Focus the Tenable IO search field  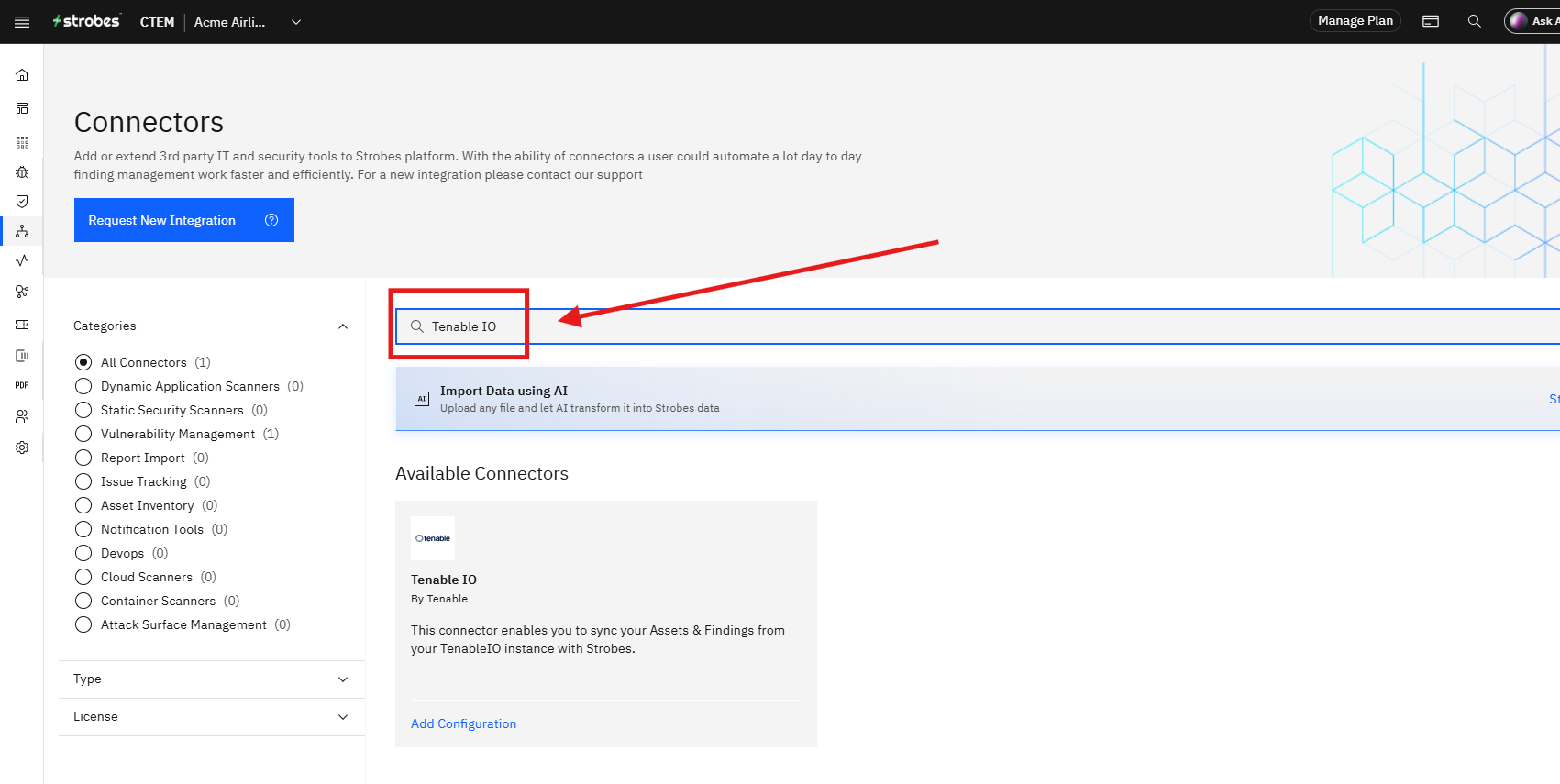pos(977,326)
